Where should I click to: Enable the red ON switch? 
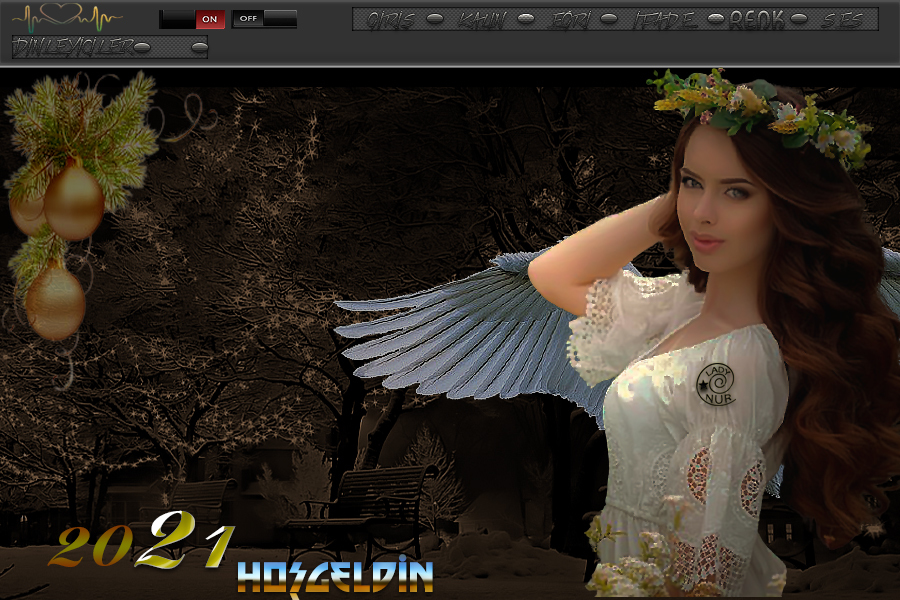tap(212, 18)
